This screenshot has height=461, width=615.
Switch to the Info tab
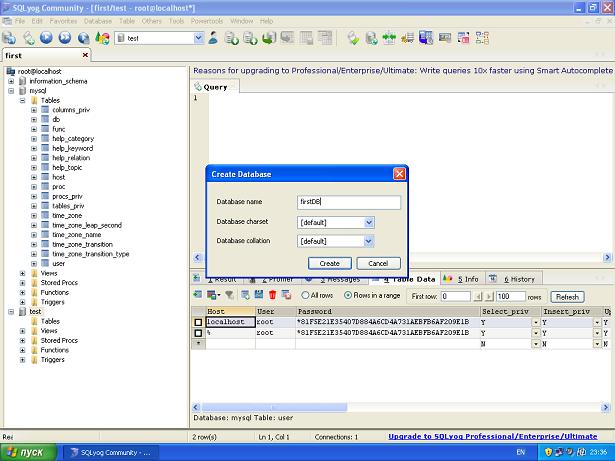click(462, 279)
